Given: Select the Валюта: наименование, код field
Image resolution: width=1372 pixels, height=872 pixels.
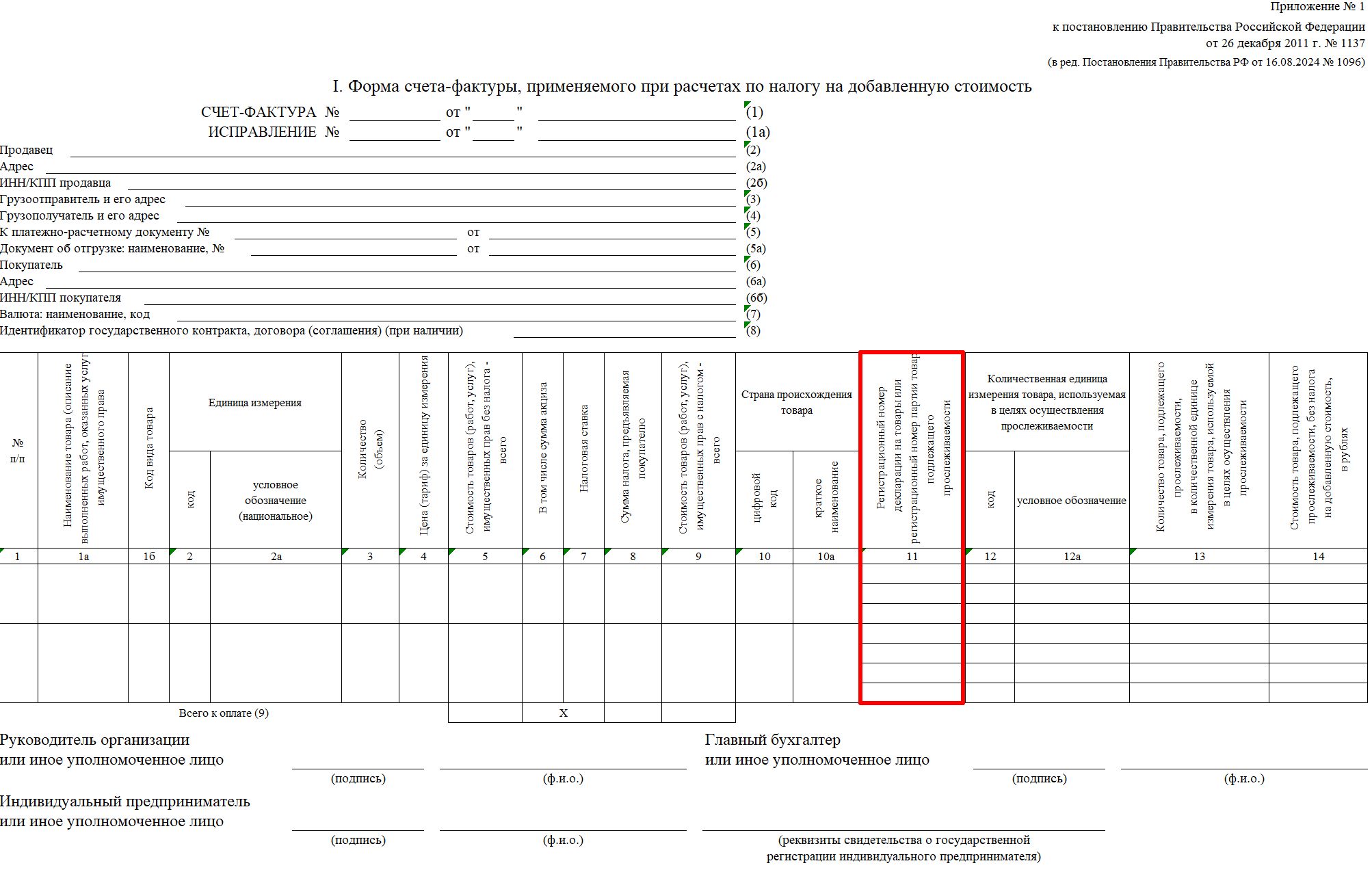Looking at the screenshot, I should (x=456, y=315).
